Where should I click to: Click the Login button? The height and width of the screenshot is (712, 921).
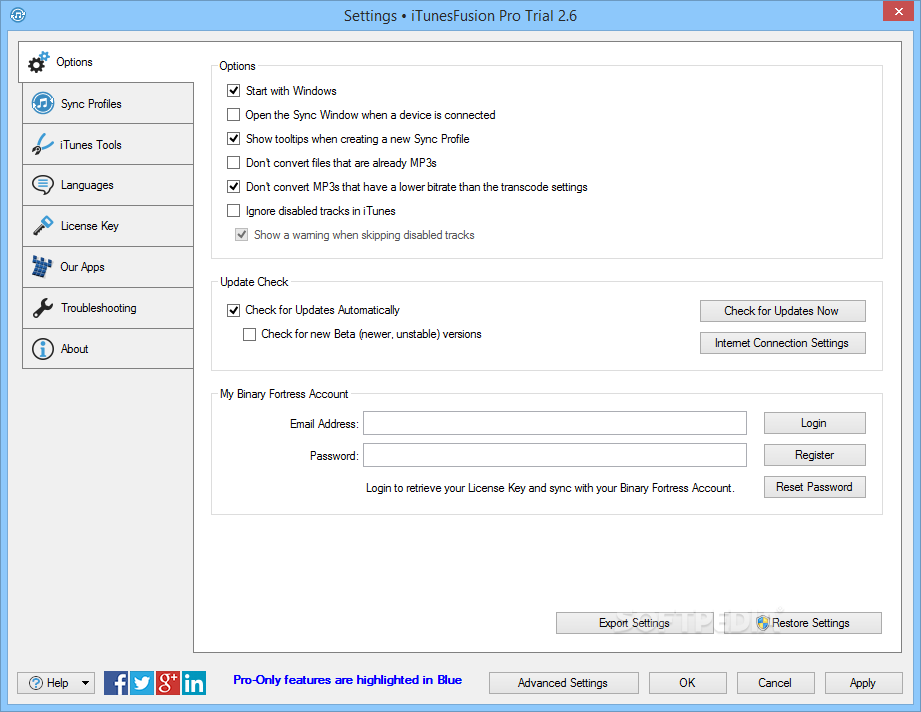click(x=814, y=423)
